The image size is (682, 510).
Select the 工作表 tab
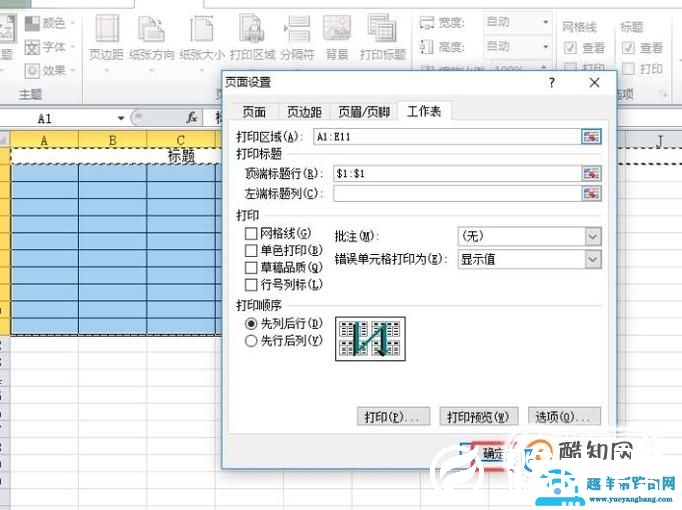[x=424, y=111]
